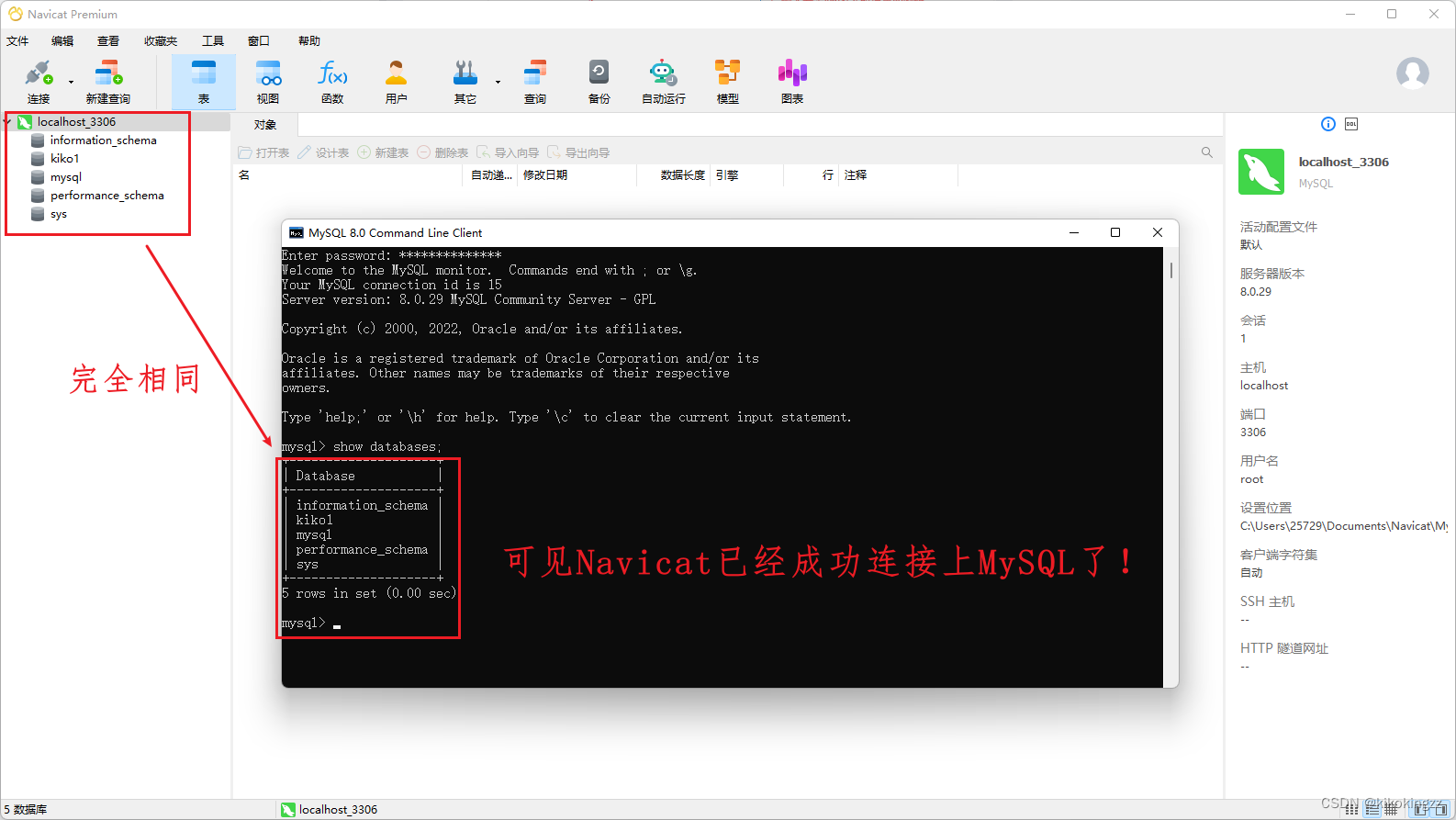Click the mysql> prompt in command window

(303, 623)
